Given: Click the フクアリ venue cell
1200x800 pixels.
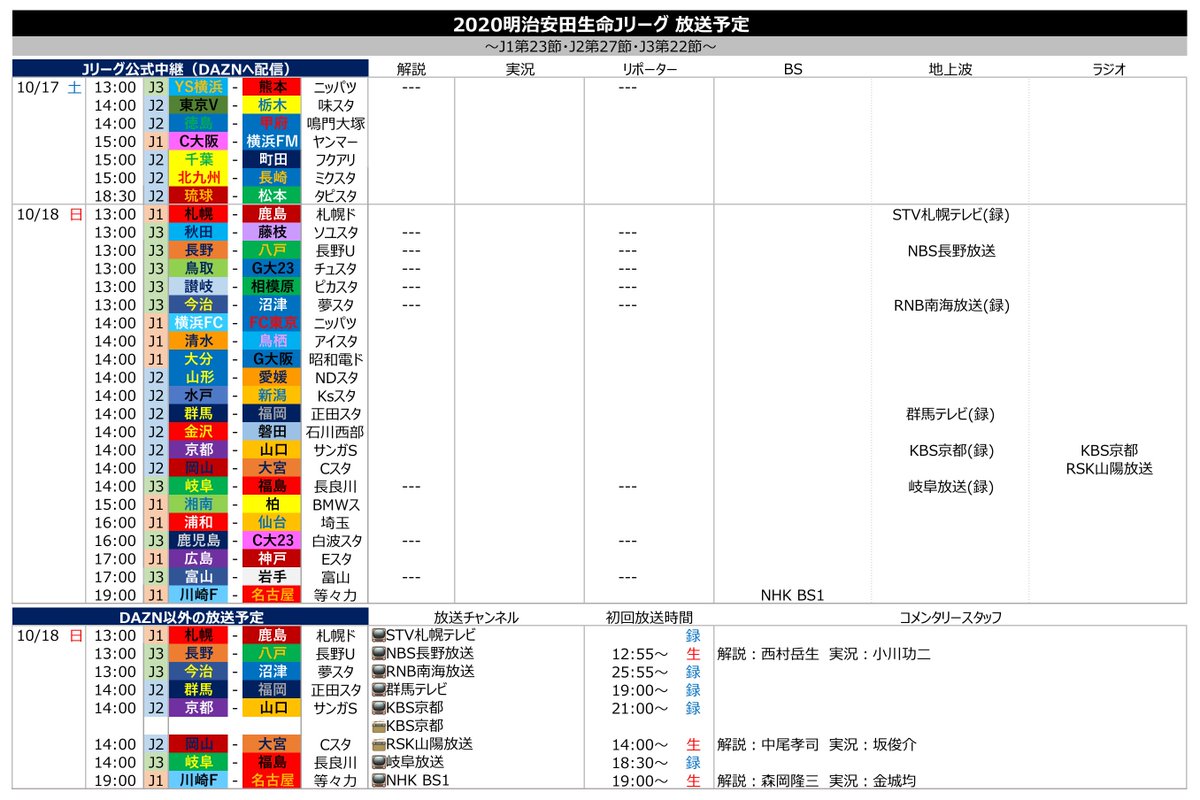Looking at the screenshot, I should point(336,159).
